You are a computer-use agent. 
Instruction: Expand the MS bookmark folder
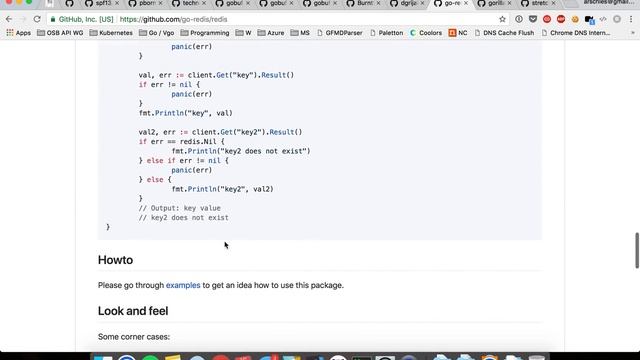300,33
